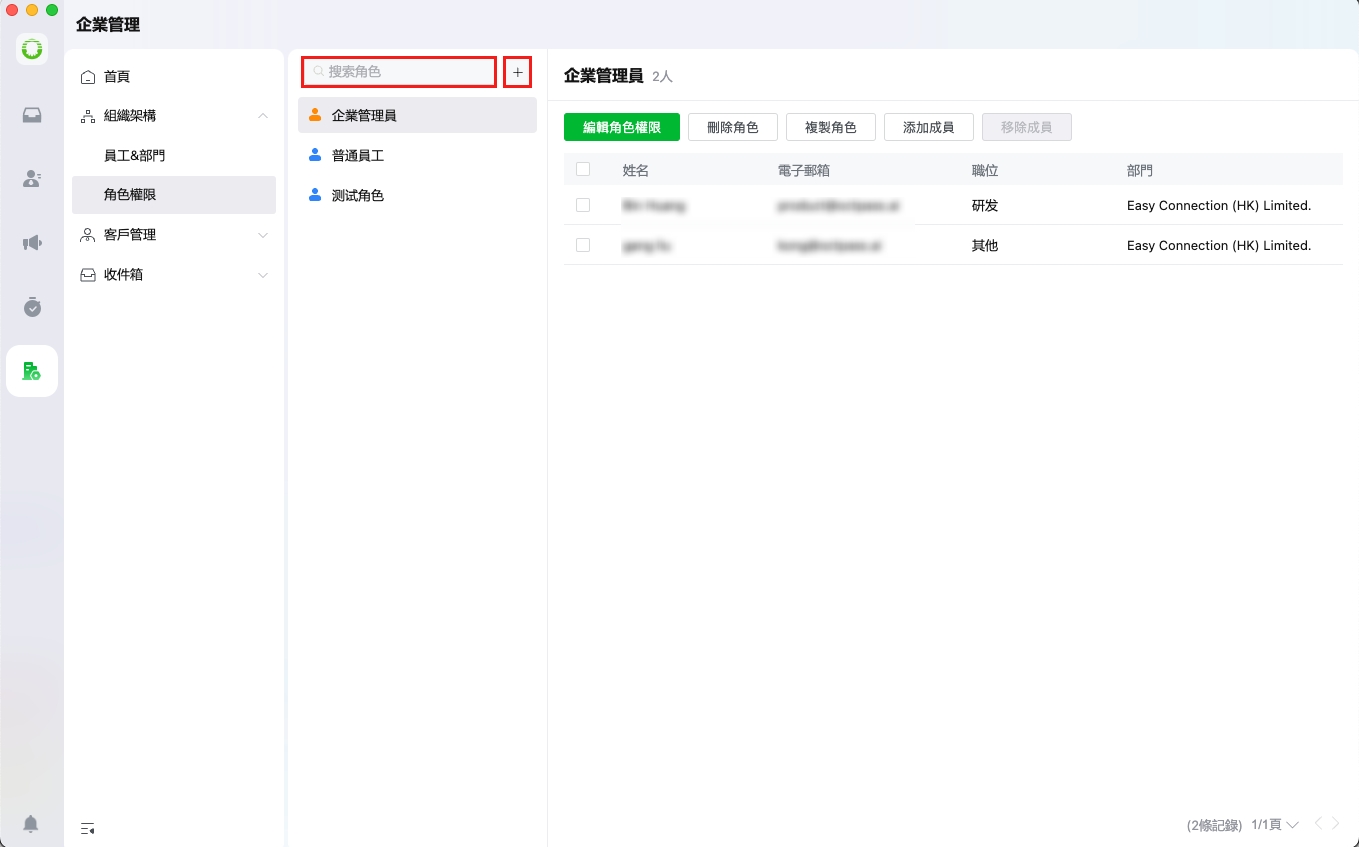The width and height of the screenshot is (1359, 847).
Task: Expand the 客戶管理 menu section
Action: tap(263, 235)
